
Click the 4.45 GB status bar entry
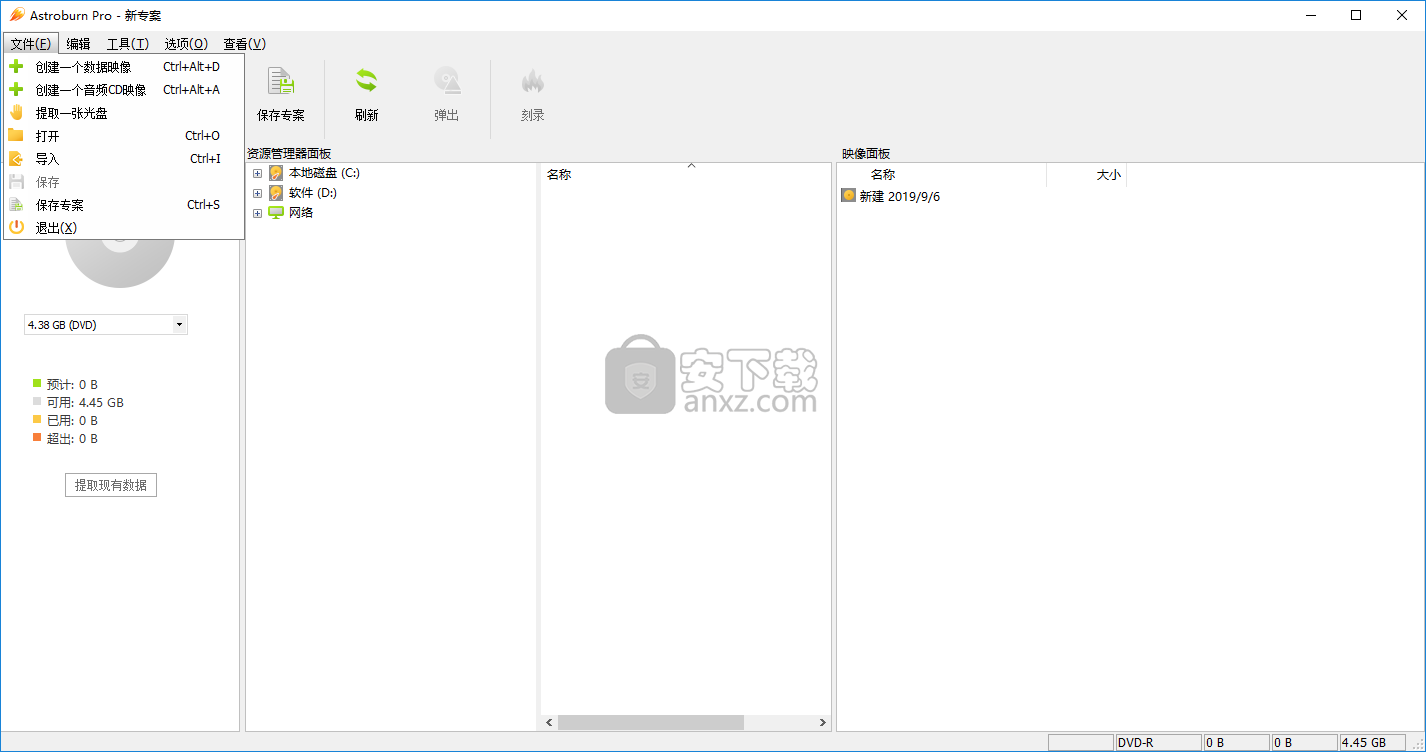pos(1371,743)
